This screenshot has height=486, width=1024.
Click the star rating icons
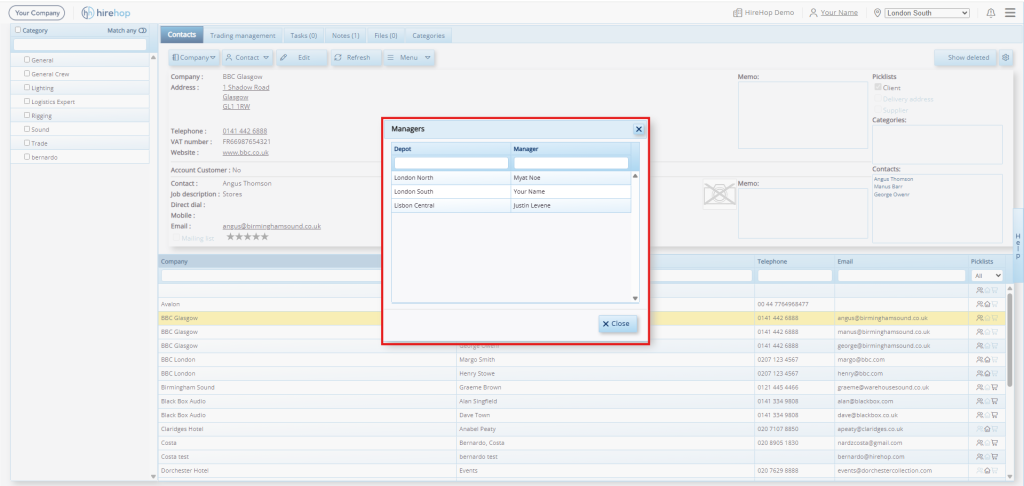pyautogui.click(x=247, y=237)
